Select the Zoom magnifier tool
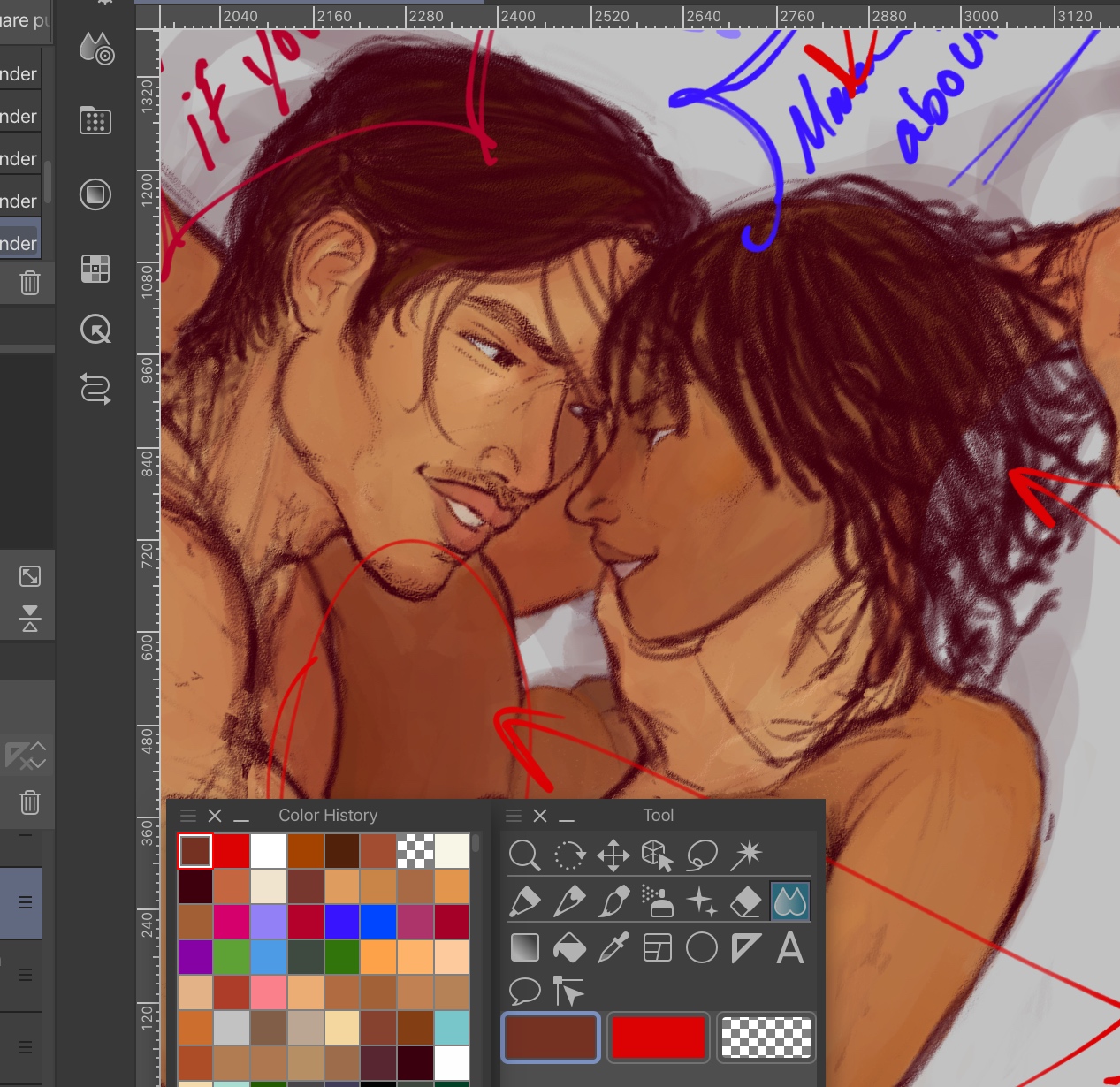1120x1087 pixels. [524, 855]
